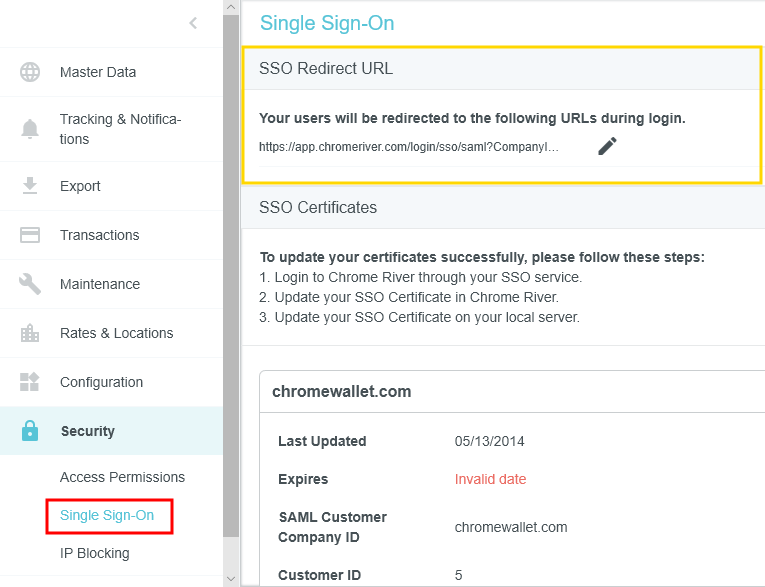
Task: Click the sidebar scrollbar up arrow
Action: click(231, 8)
